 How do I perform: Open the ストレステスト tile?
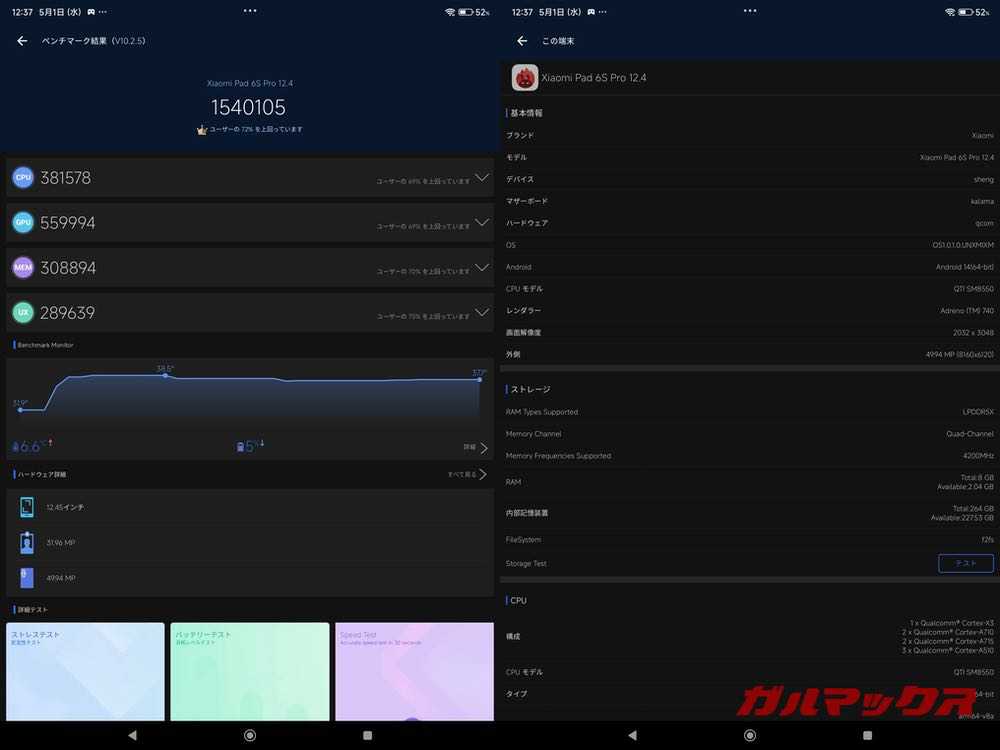85,670
